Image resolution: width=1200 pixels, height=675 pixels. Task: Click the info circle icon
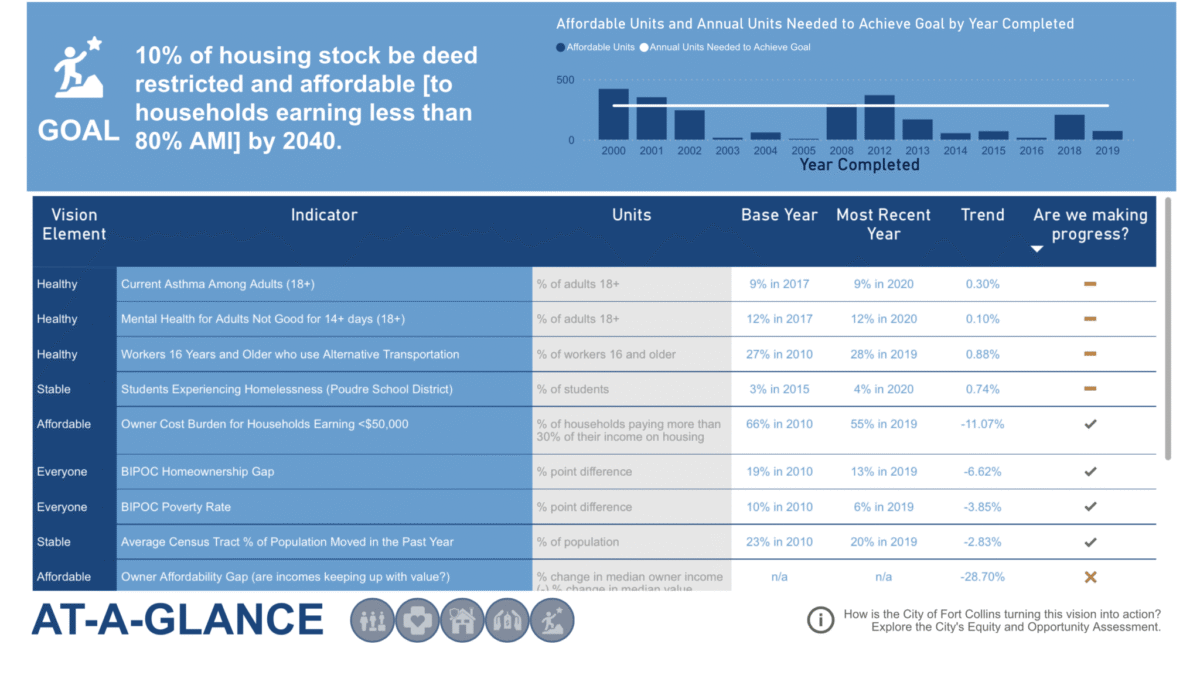click(x=820, y=620)
